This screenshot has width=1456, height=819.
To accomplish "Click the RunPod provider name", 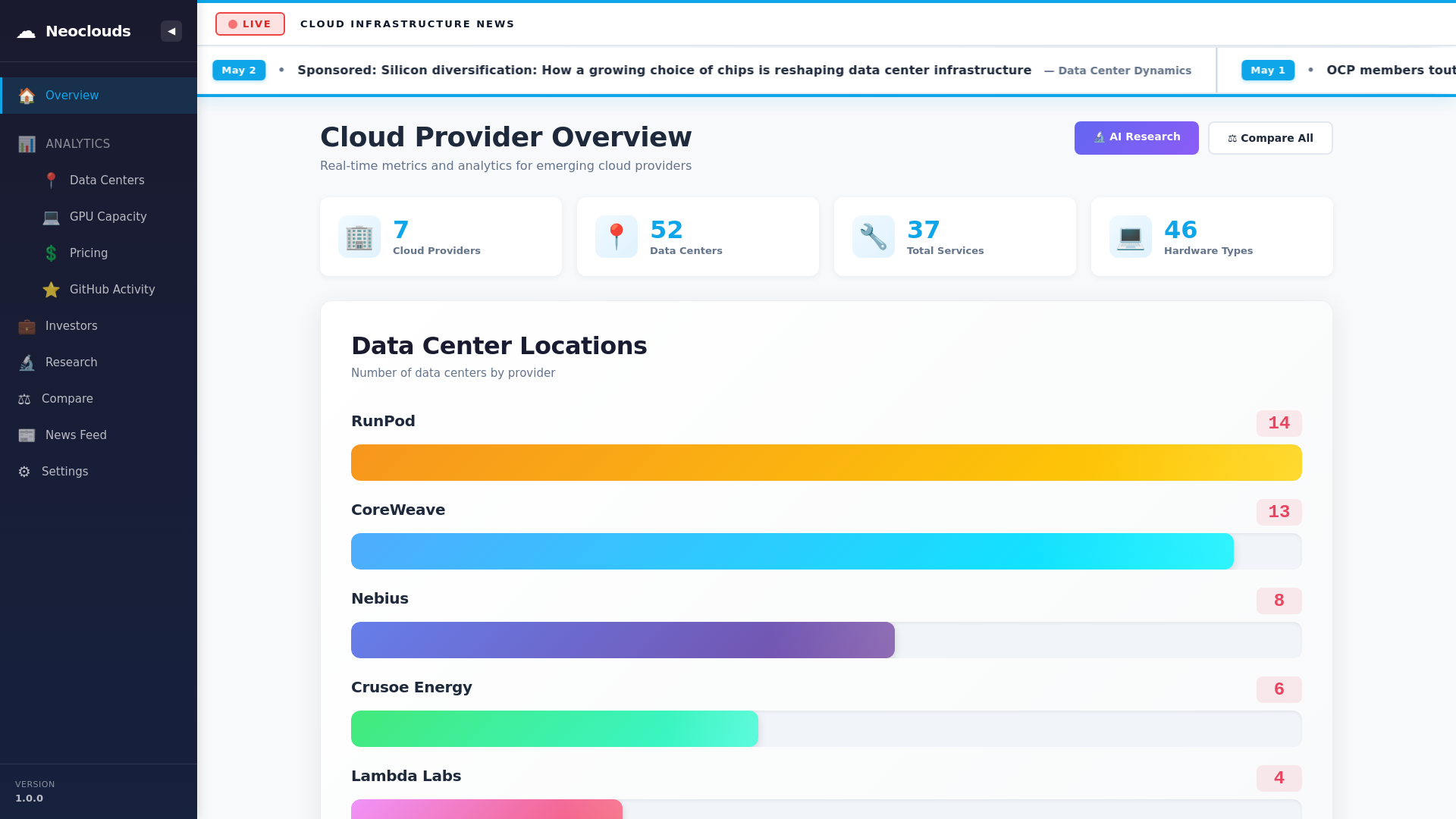I will [x=383, y=422].
